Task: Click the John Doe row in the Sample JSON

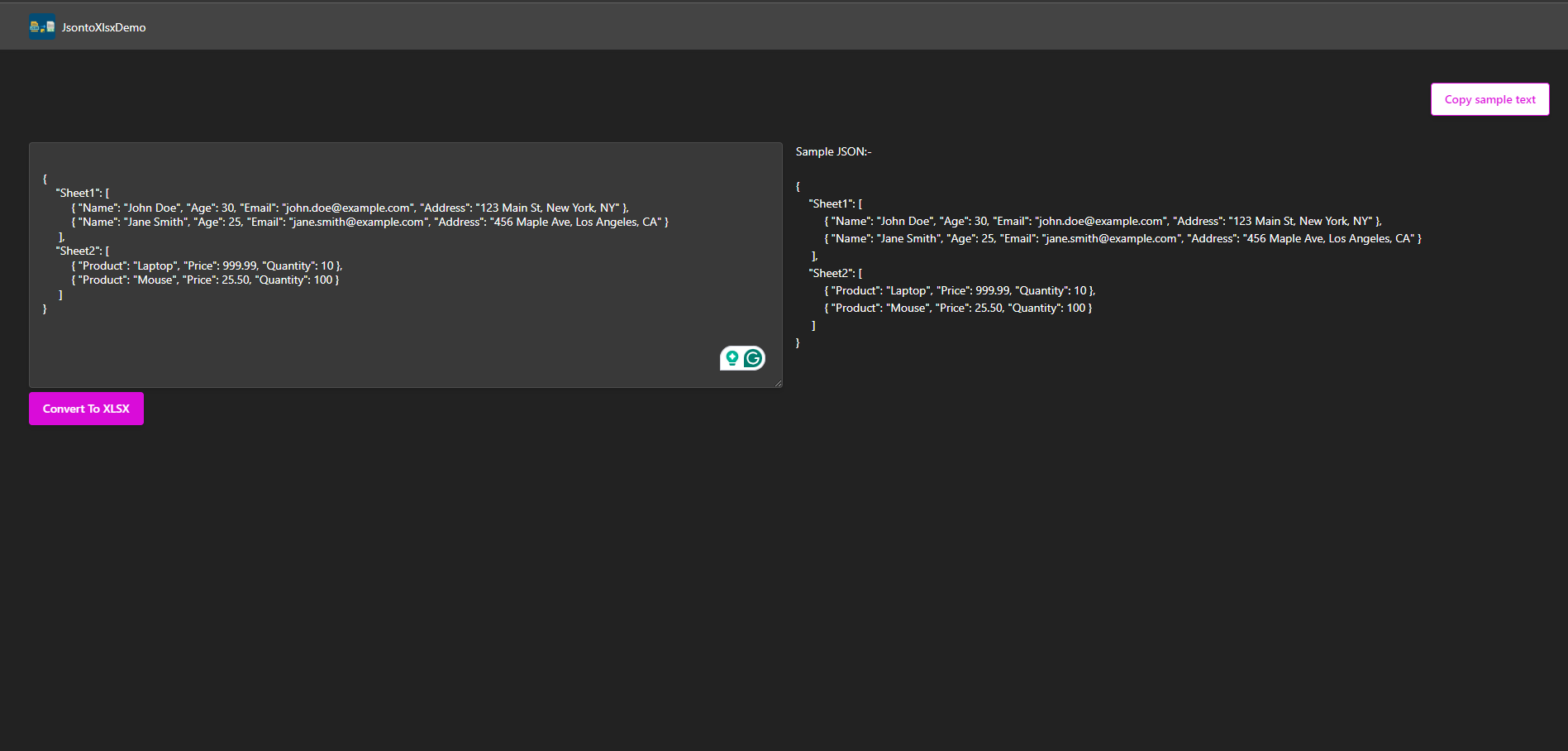Action: point(1103,221)
